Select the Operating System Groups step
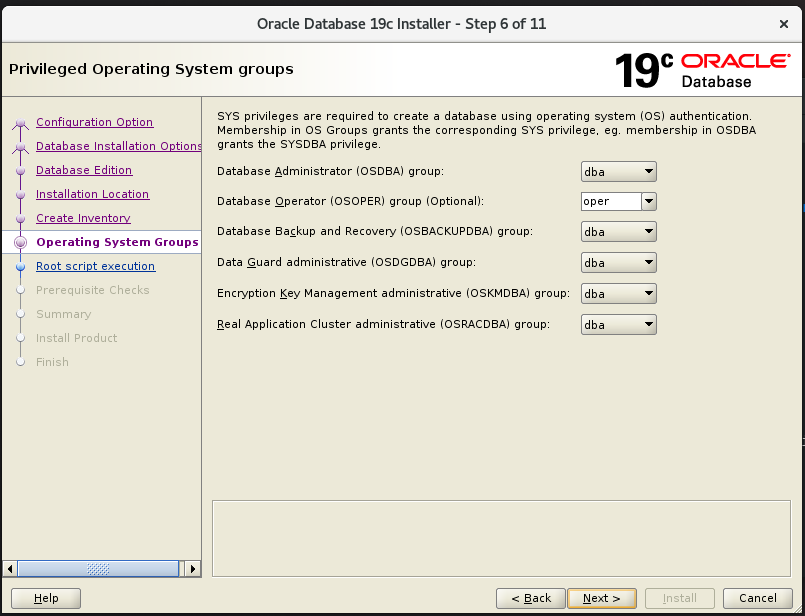This screenshot has height=616, width=805. click(118, 242)
